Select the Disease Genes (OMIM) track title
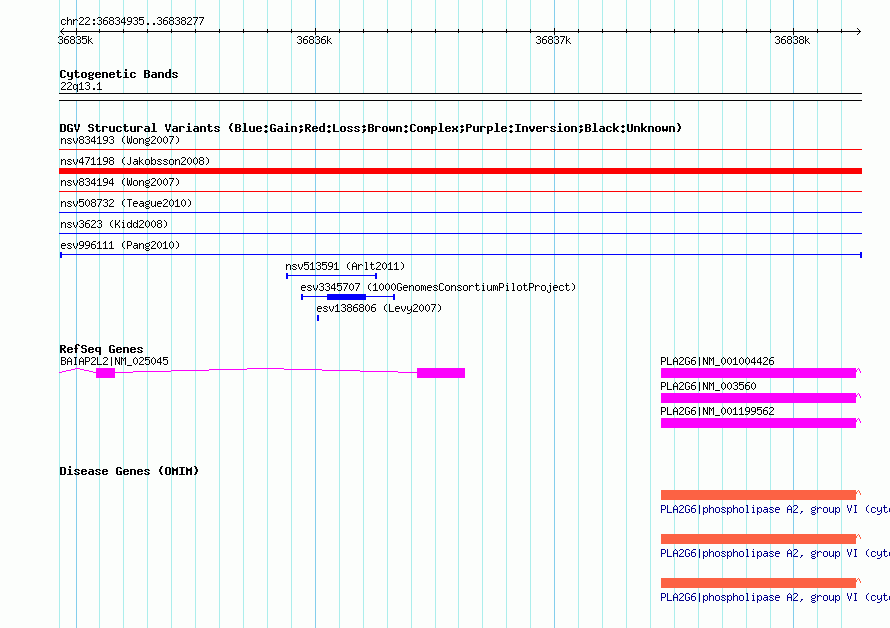 129,471
